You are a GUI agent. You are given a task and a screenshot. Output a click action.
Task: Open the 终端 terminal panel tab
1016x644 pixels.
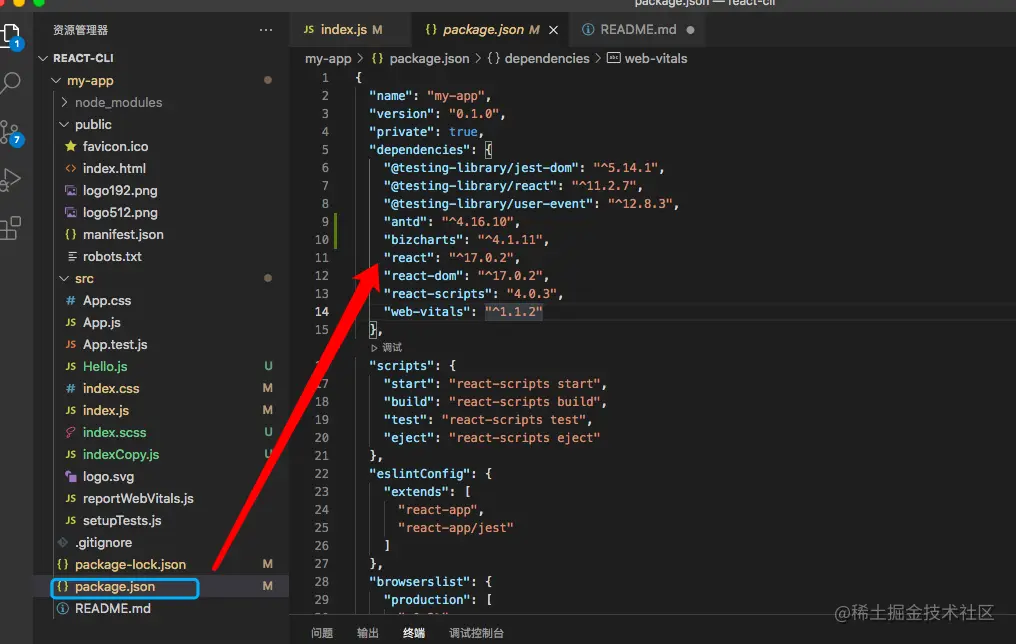(414, 633)
